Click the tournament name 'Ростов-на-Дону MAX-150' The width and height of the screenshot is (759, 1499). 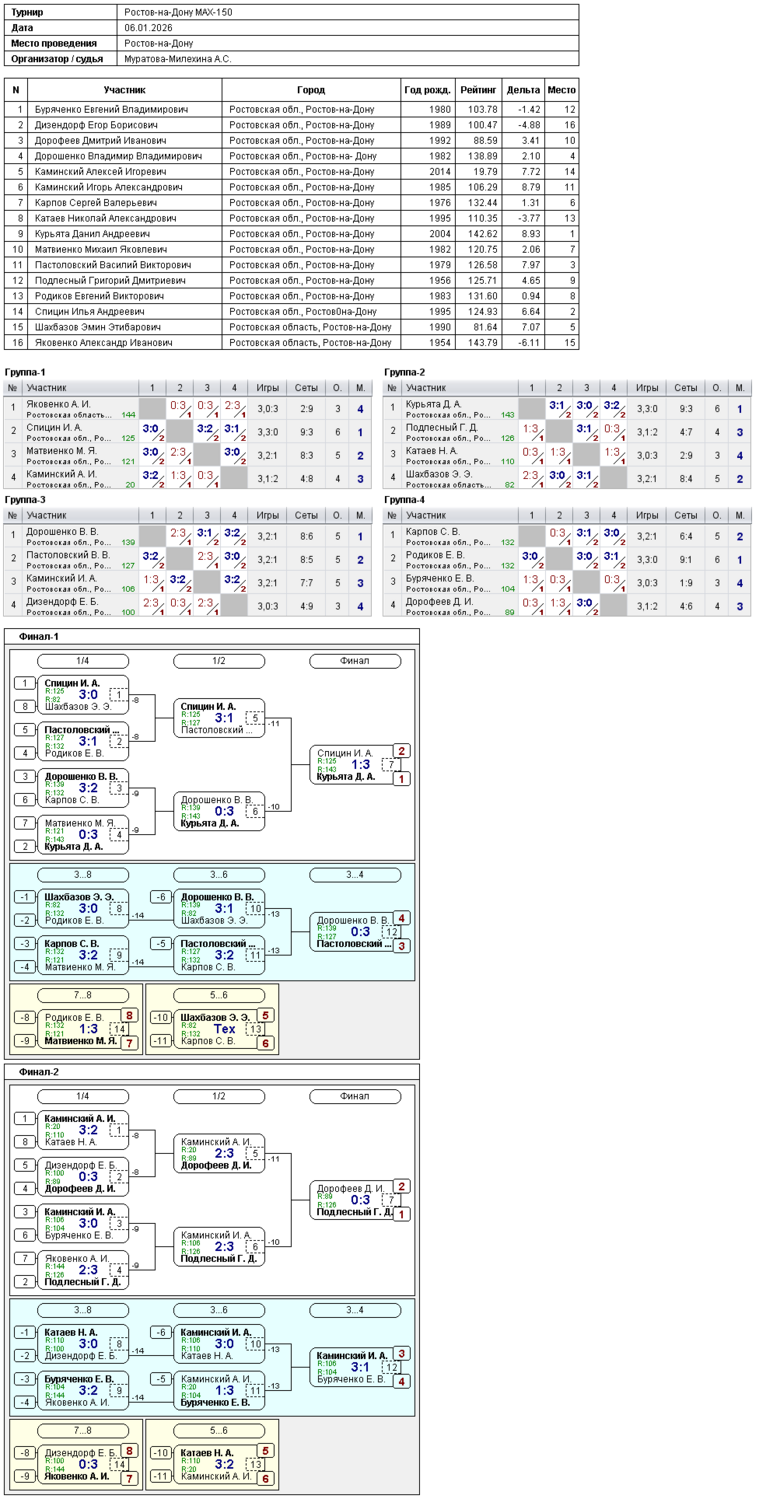pos(176,13)
